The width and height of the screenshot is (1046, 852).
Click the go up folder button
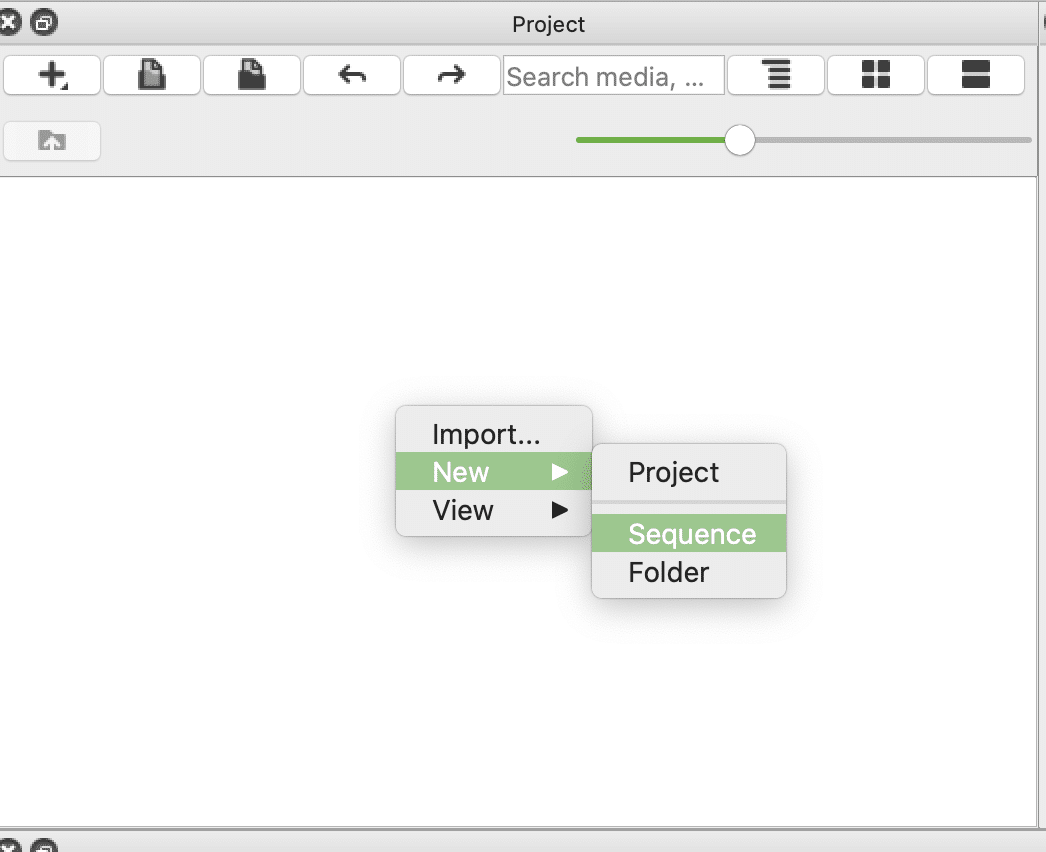point(52,141)
